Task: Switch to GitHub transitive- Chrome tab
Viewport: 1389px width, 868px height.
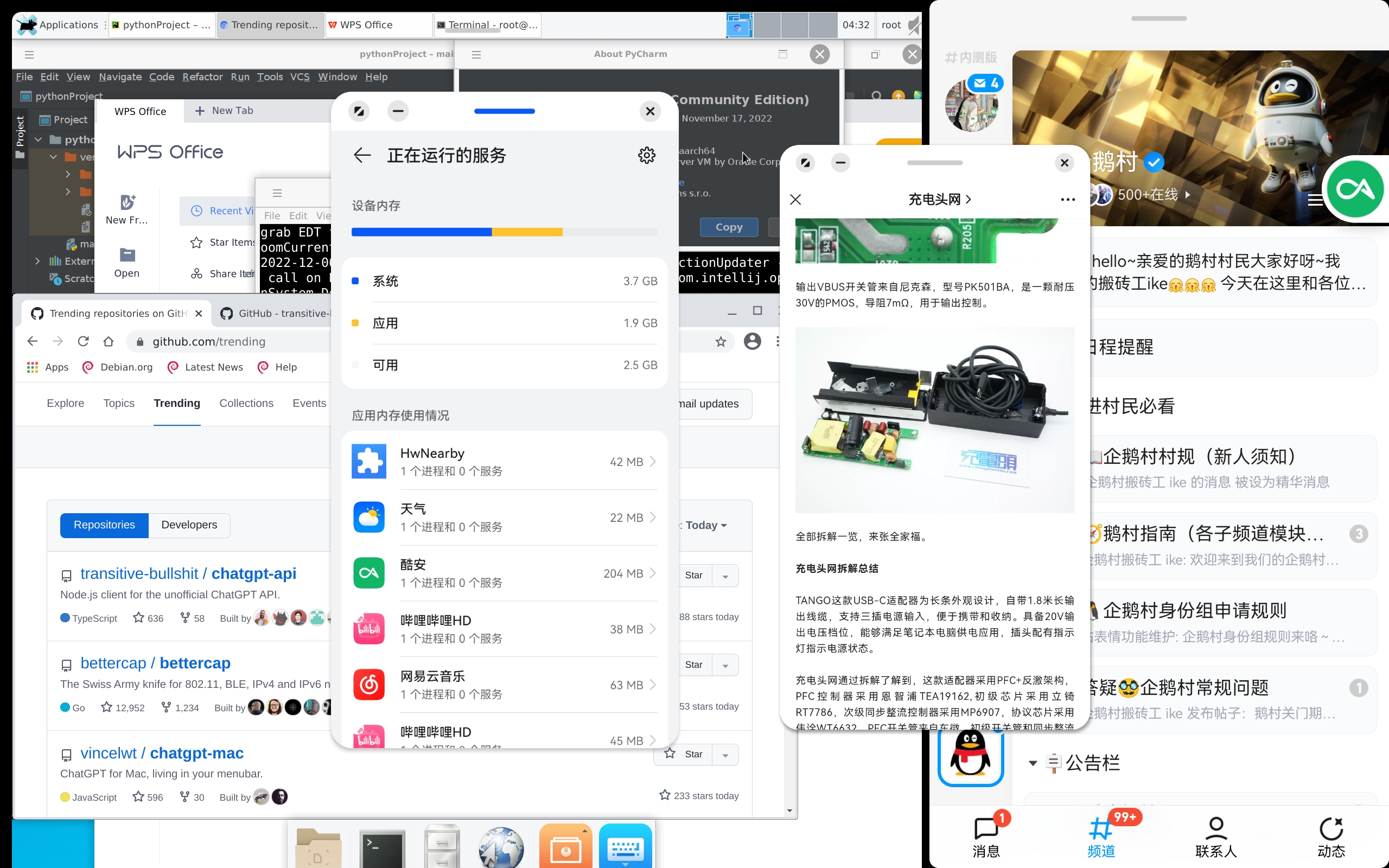Action: click(x=275, y=314)
